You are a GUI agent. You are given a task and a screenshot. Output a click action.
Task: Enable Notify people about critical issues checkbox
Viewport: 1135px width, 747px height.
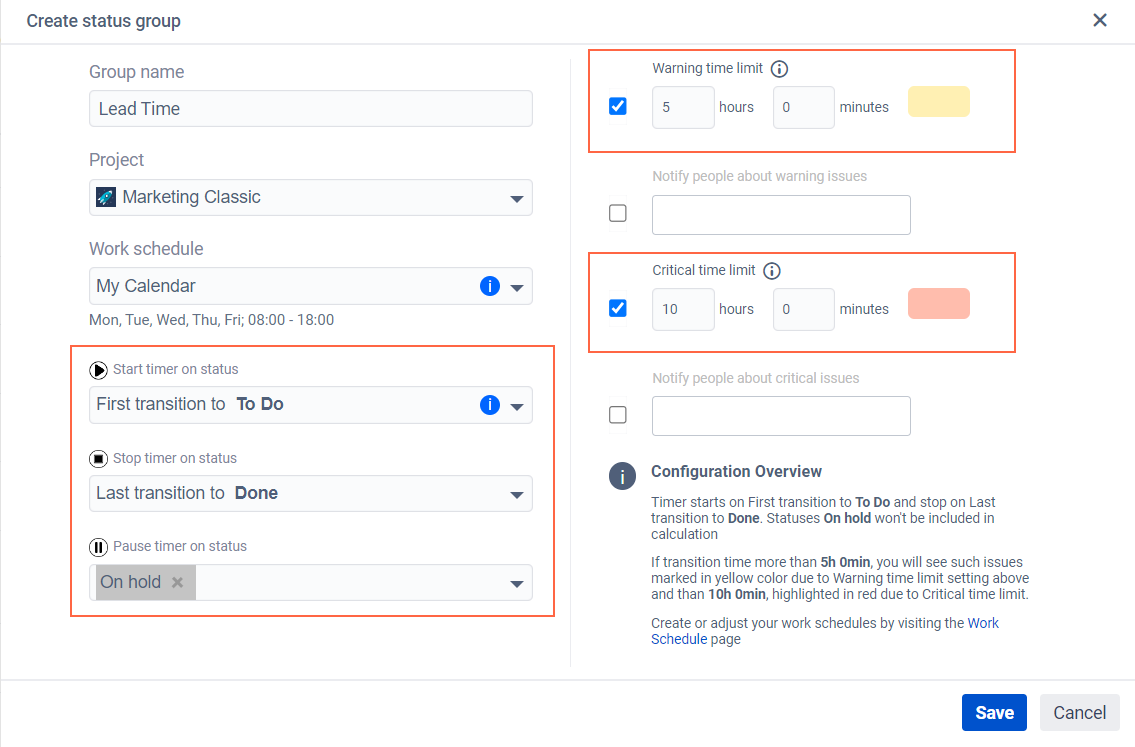[x=617, y=415]
